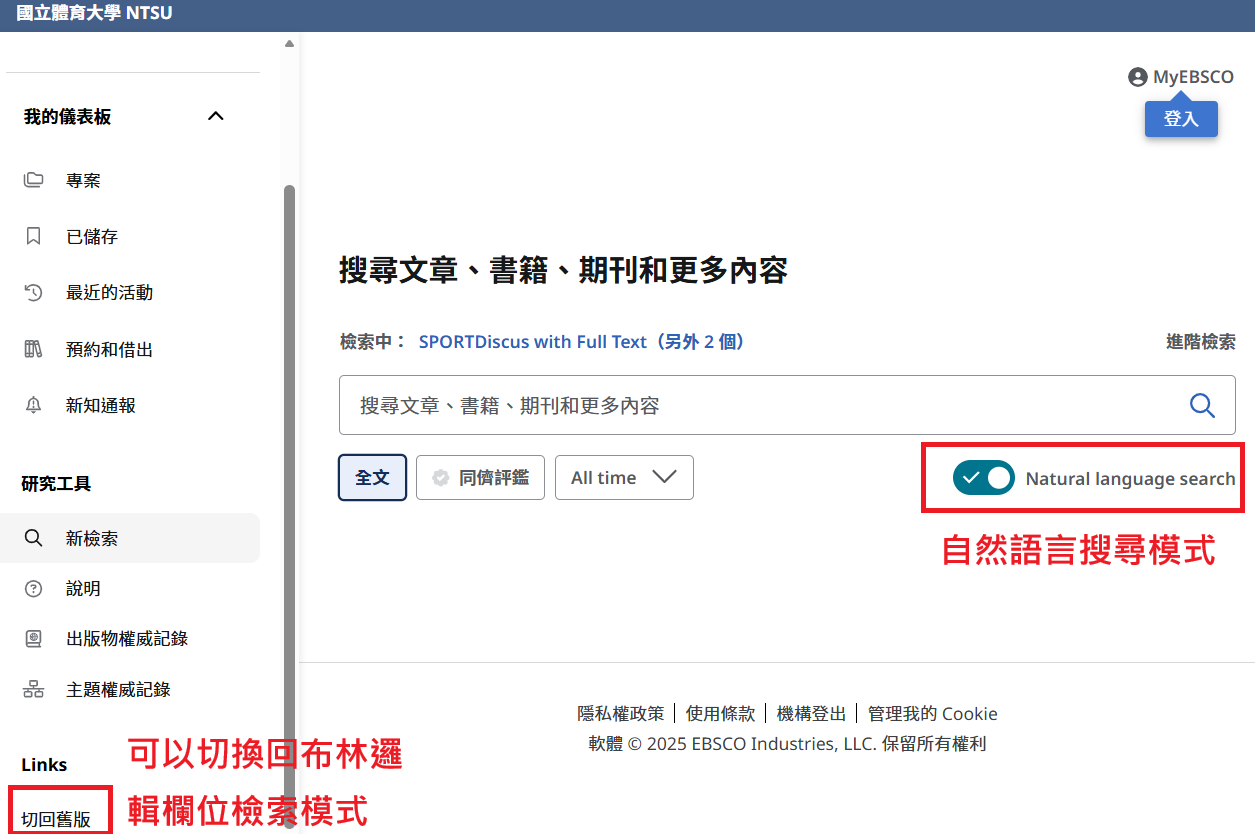Viewport: 1255px width, 834px height.
Task: Click the 登入 sign-in button
Action: coord(1181,118)
